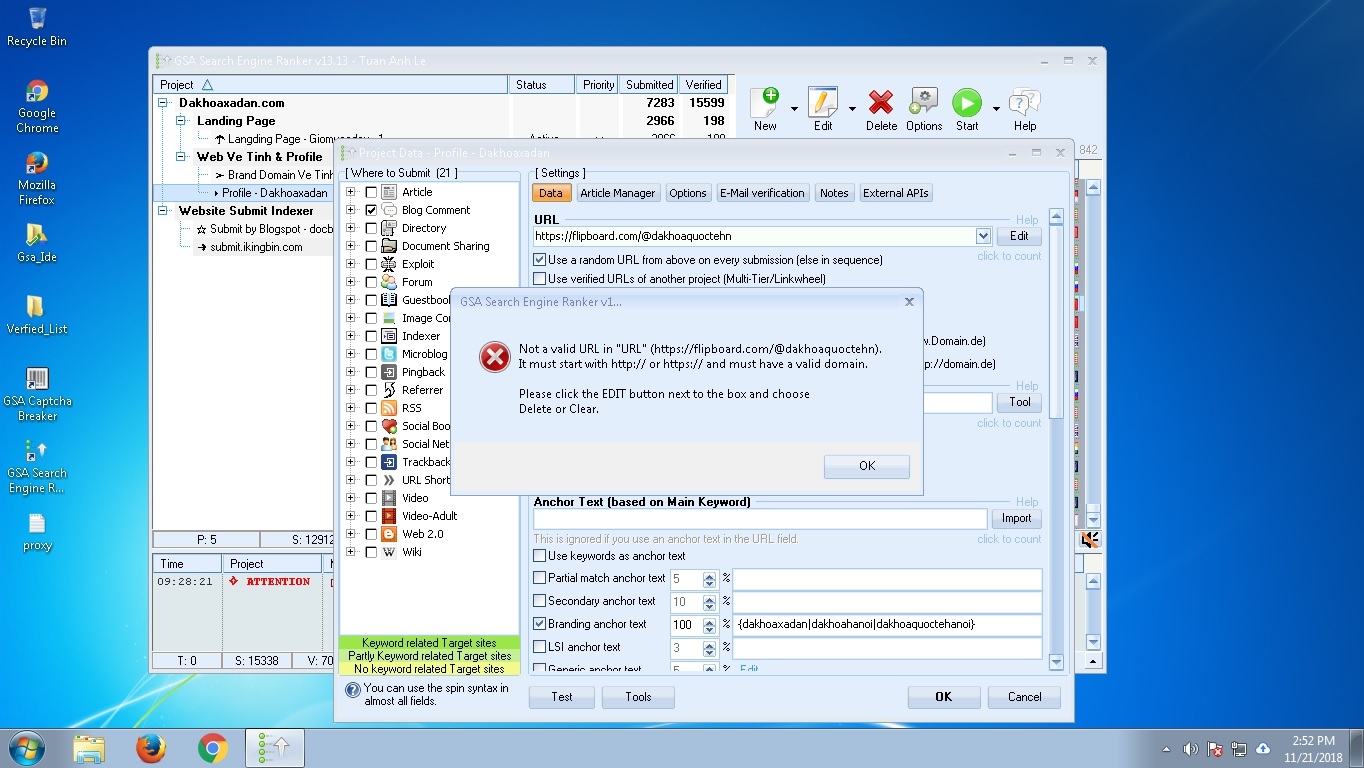Open Windows Start menu orb
The height and width of the screenshot is (768, 1364).
point(25,748)
